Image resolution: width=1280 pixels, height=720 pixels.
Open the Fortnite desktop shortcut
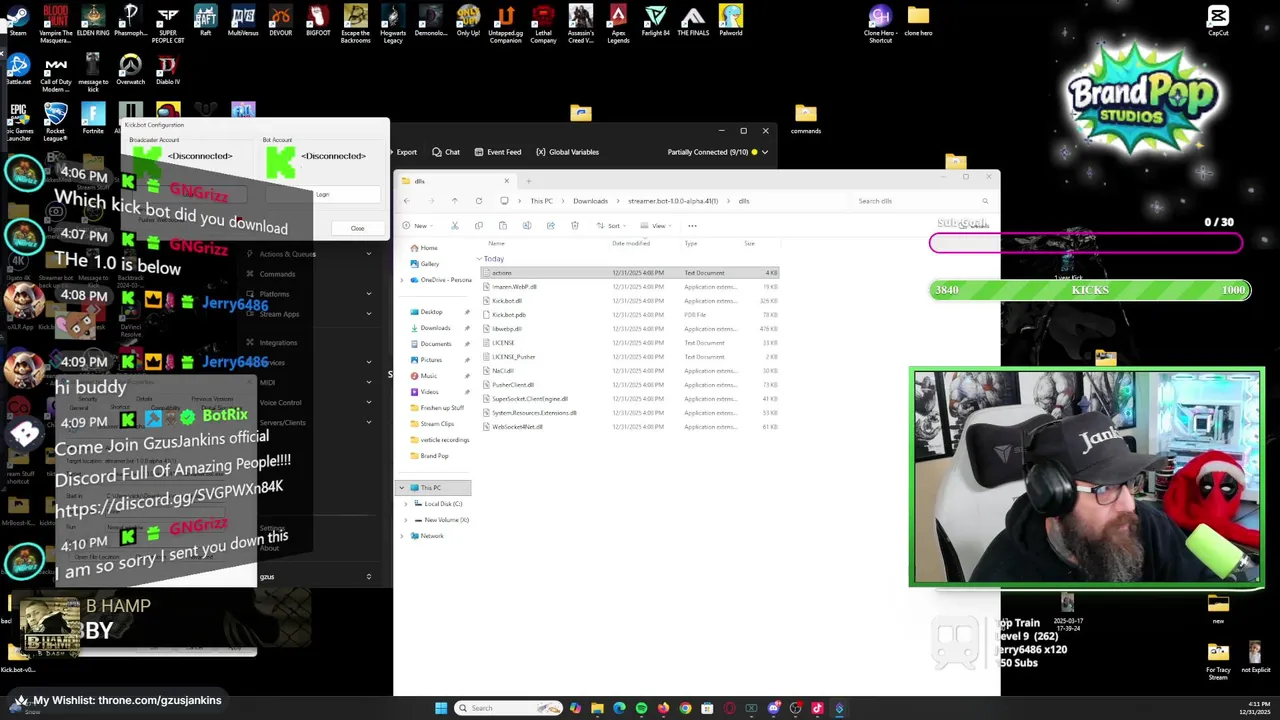pos(93,118)
